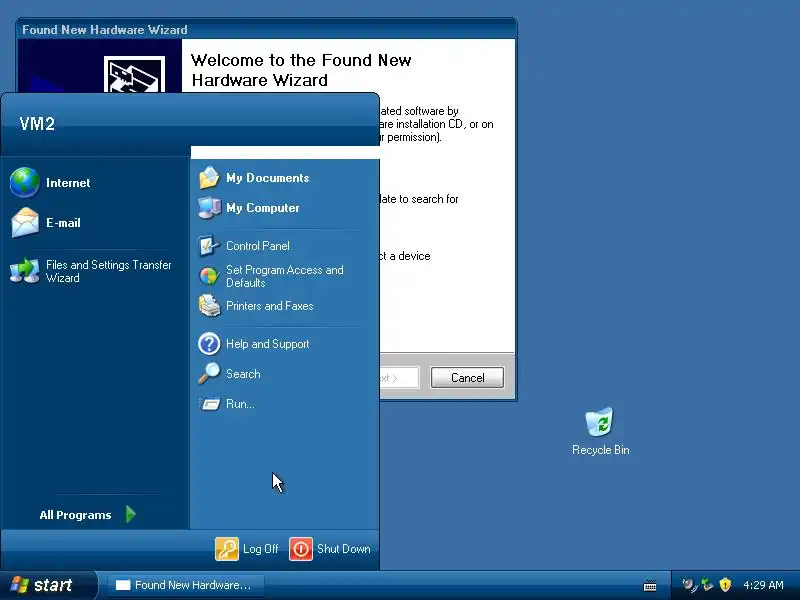Click the Welcome to the Found New Hardware Wizard heading
Viewport: 800px width, 600px height.
coord(301,70)
